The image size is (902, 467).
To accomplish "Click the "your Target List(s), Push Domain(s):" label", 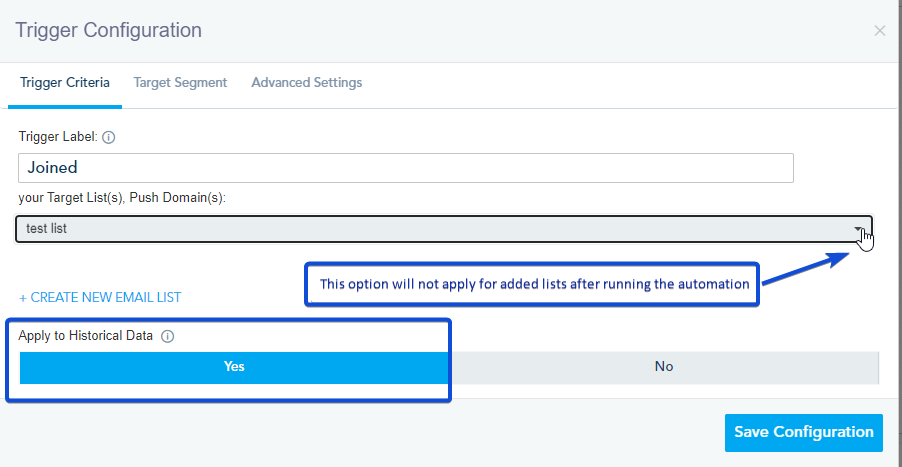I will click(122, 198).
